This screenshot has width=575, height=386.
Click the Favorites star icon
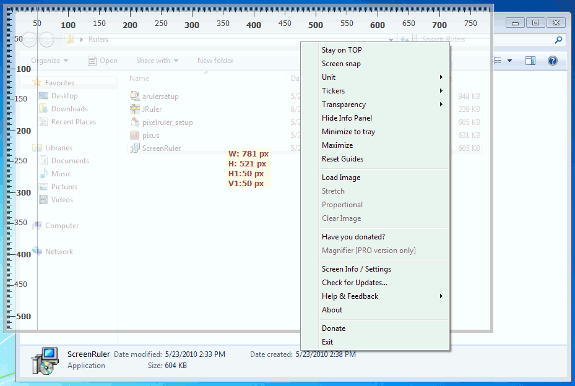tap(36, 83)
